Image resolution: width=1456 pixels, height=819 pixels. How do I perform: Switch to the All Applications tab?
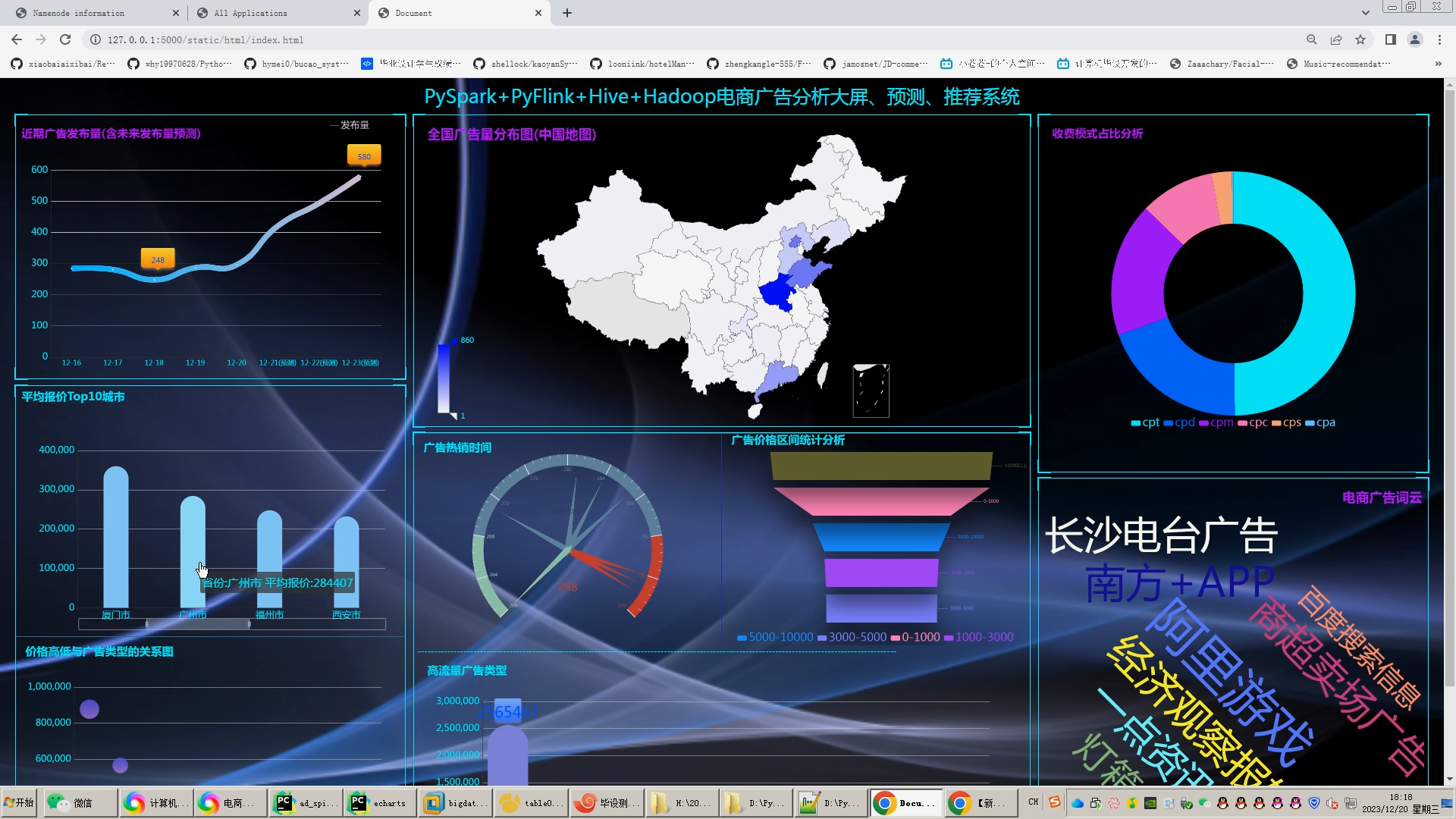(250, 13)
